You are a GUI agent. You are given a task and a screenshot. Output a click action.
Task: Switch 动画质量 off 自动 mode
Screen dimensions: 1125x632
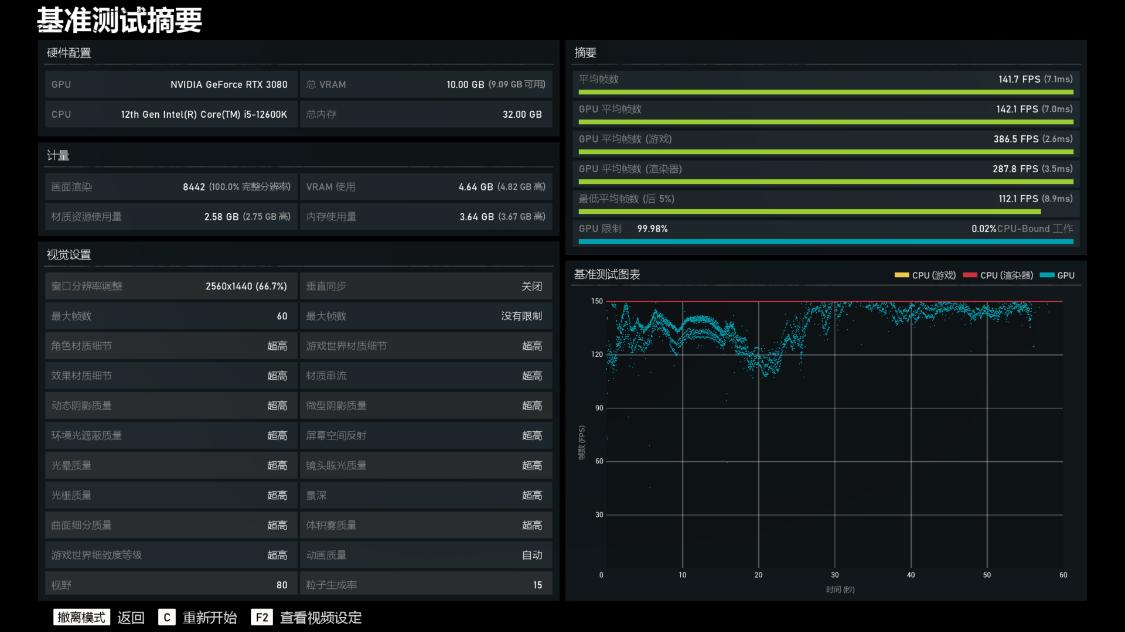(x=427, y=554)
